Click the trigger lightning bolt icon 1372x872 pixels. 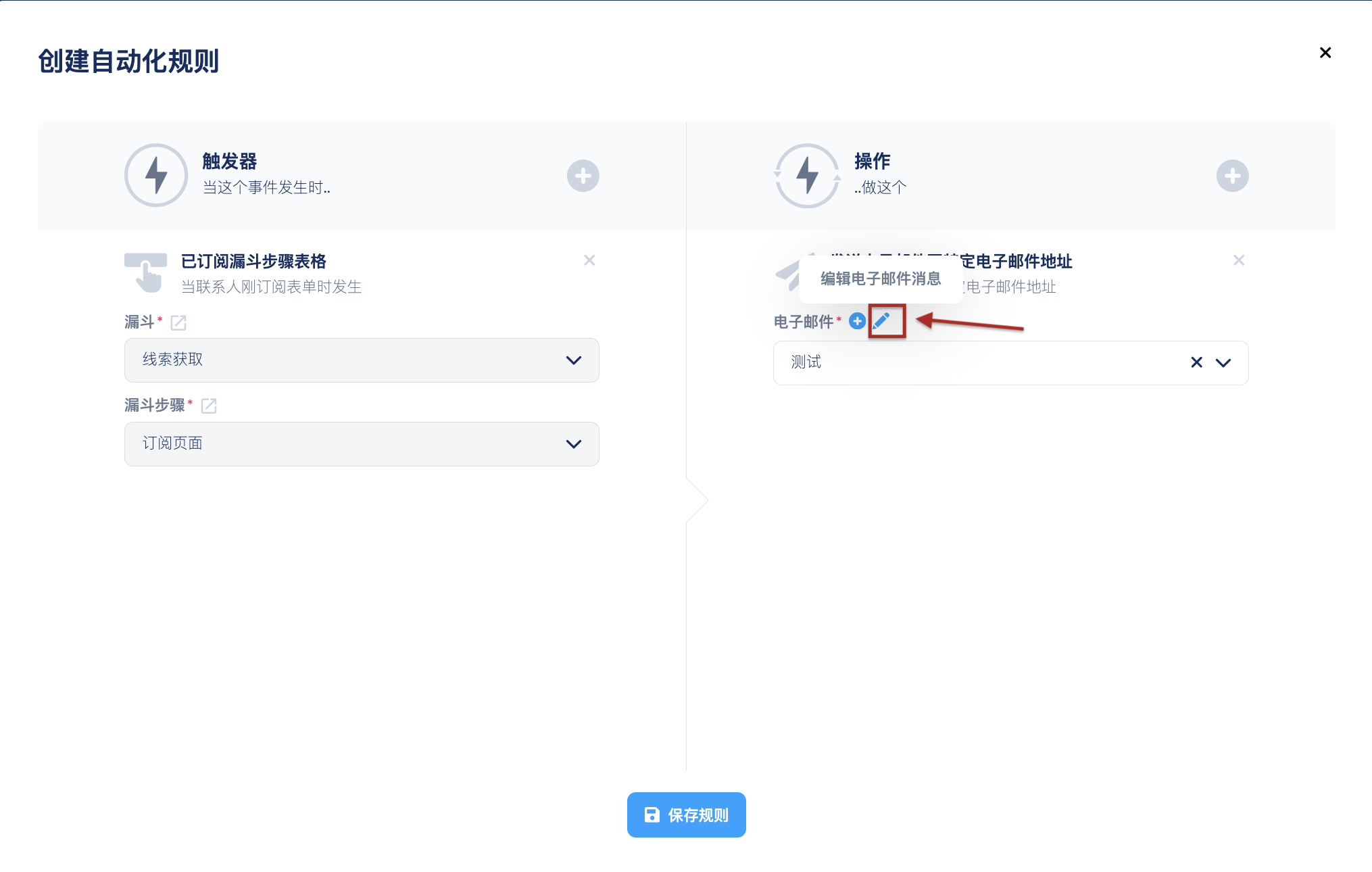point(156,176)
